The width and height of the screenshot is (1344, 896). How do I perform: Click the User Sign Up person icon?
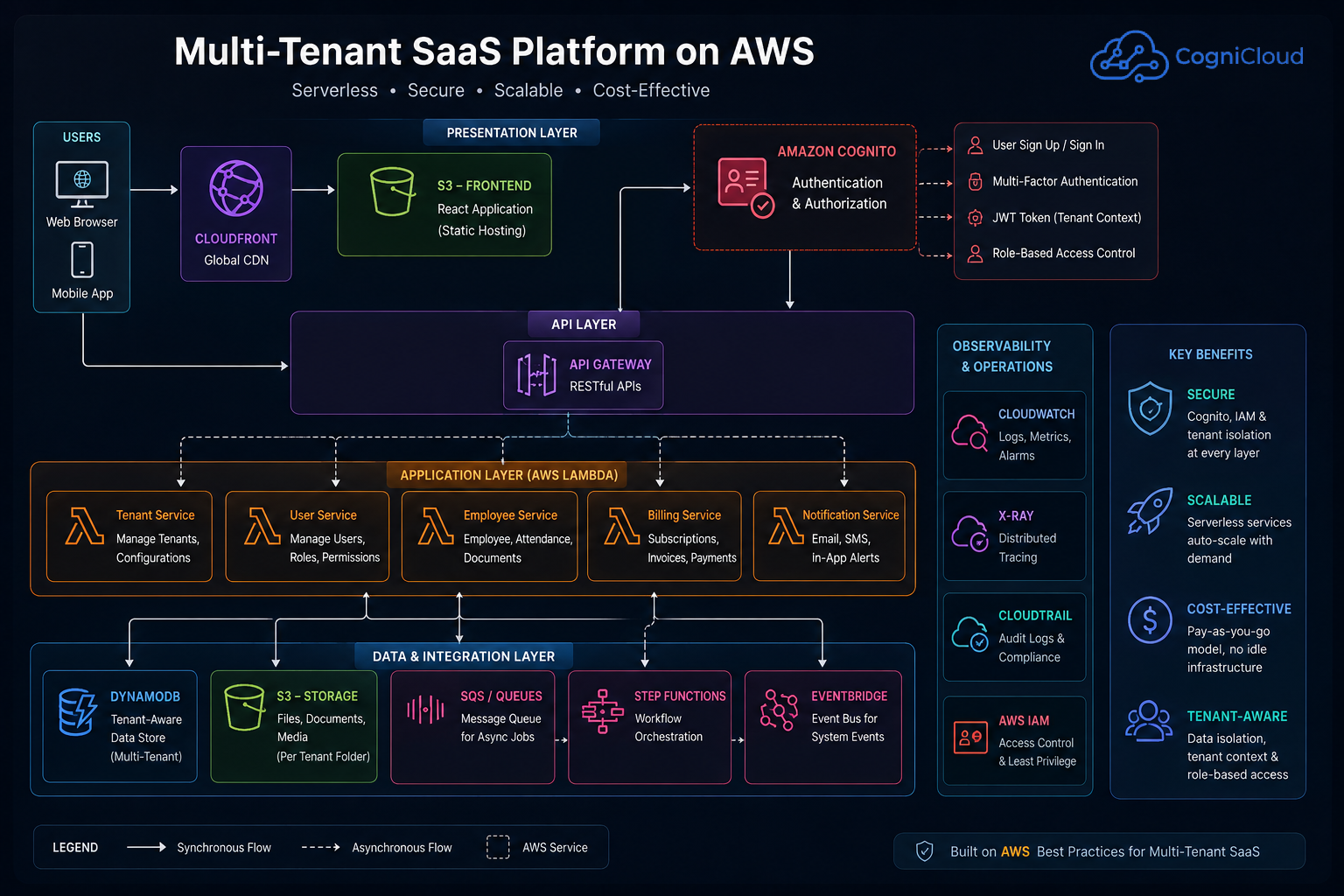tap(975, 145)
